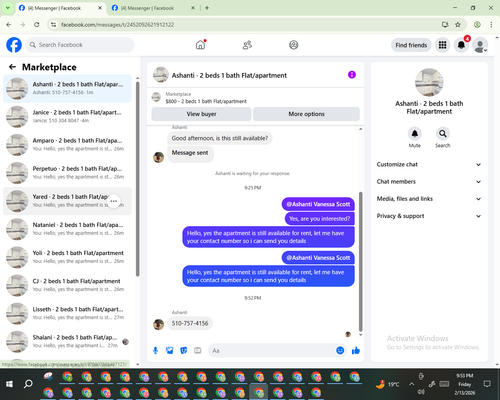Switch to second Messenger browser tab
Image resolution: width=500 pixels, height=400 pixels.
pos(153,8)
